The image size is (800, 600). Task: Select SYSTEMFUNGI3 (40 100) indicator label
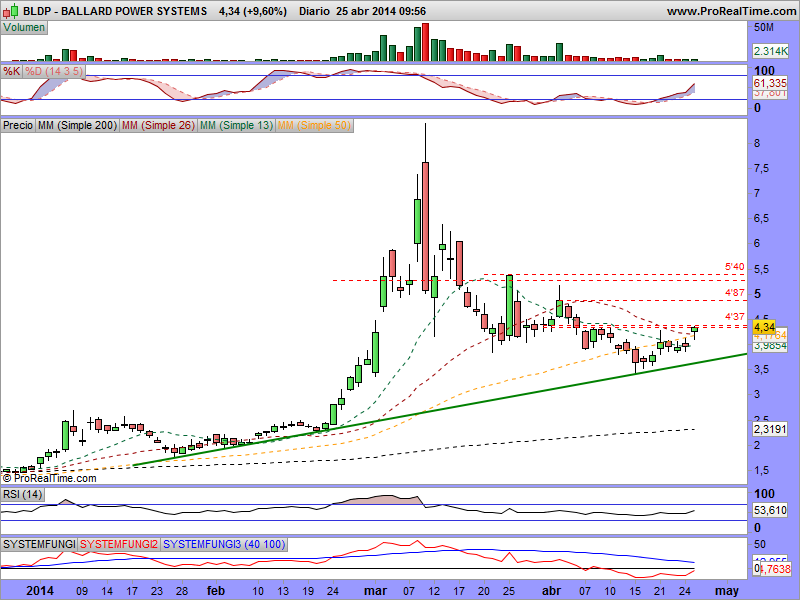(224, 544)
